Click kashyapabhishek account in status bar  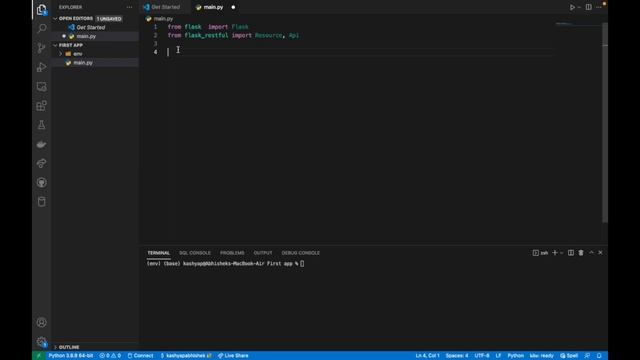(x=186, y=356)
